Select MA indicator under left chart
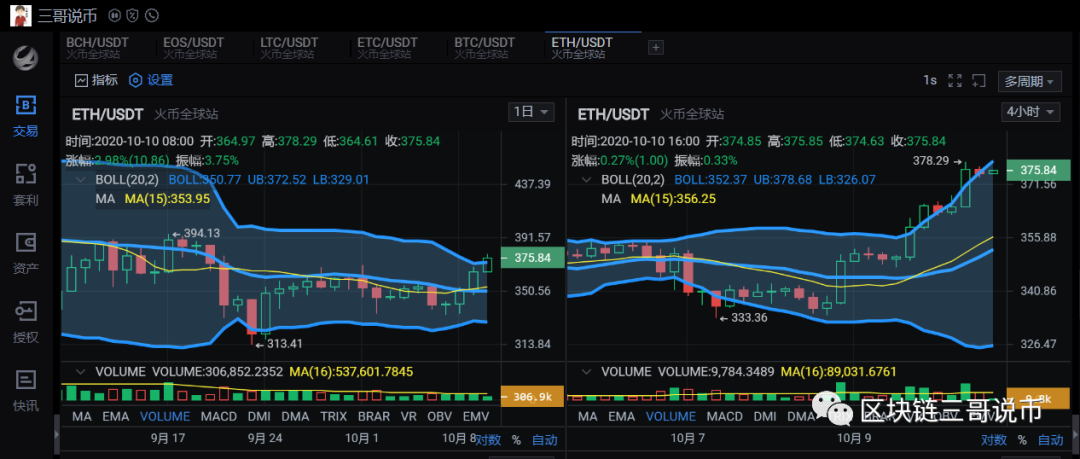 (x=82, y=416)
